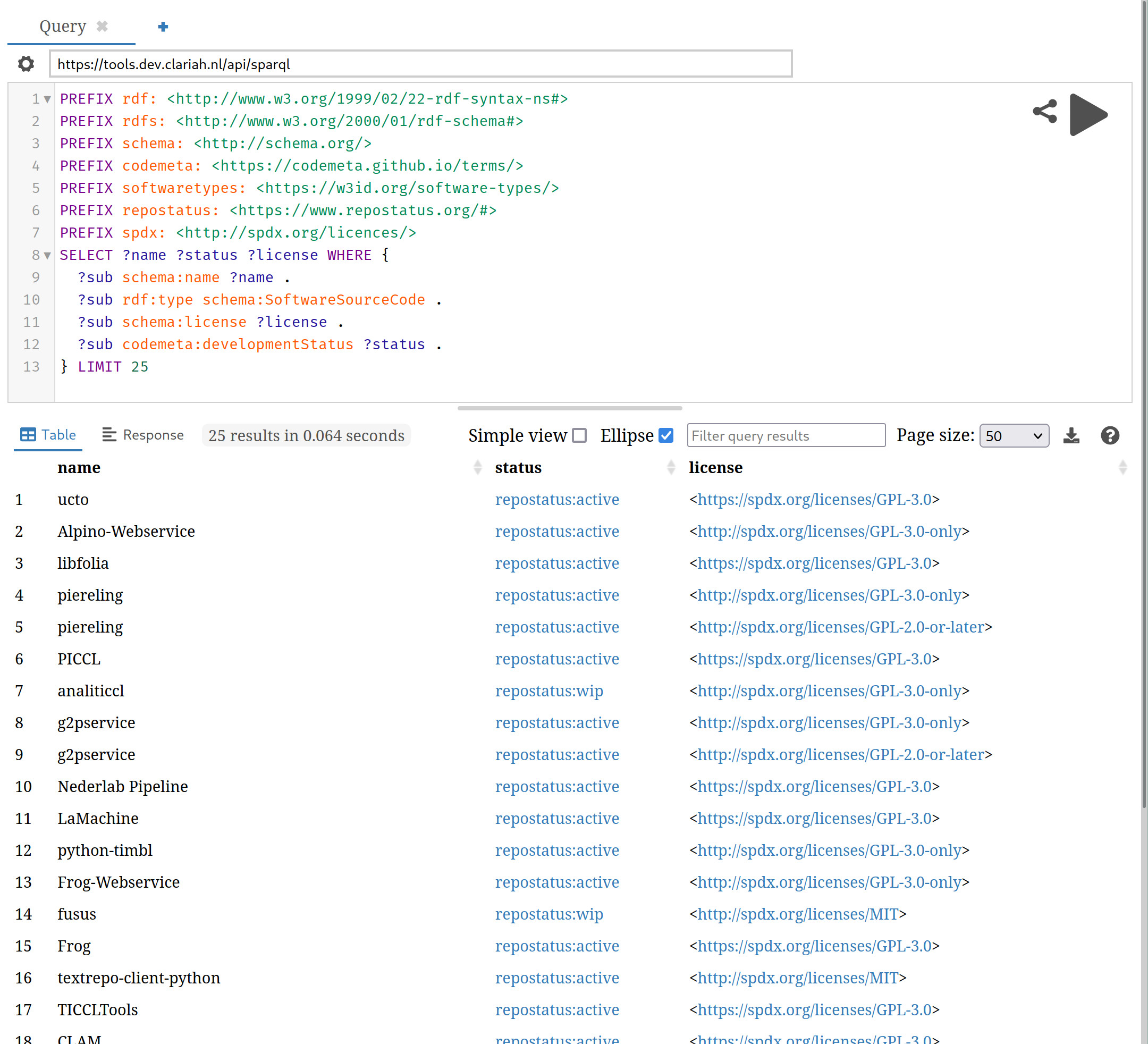
Task: Open endpoint settings gear icon
Action: coord(26,64)
